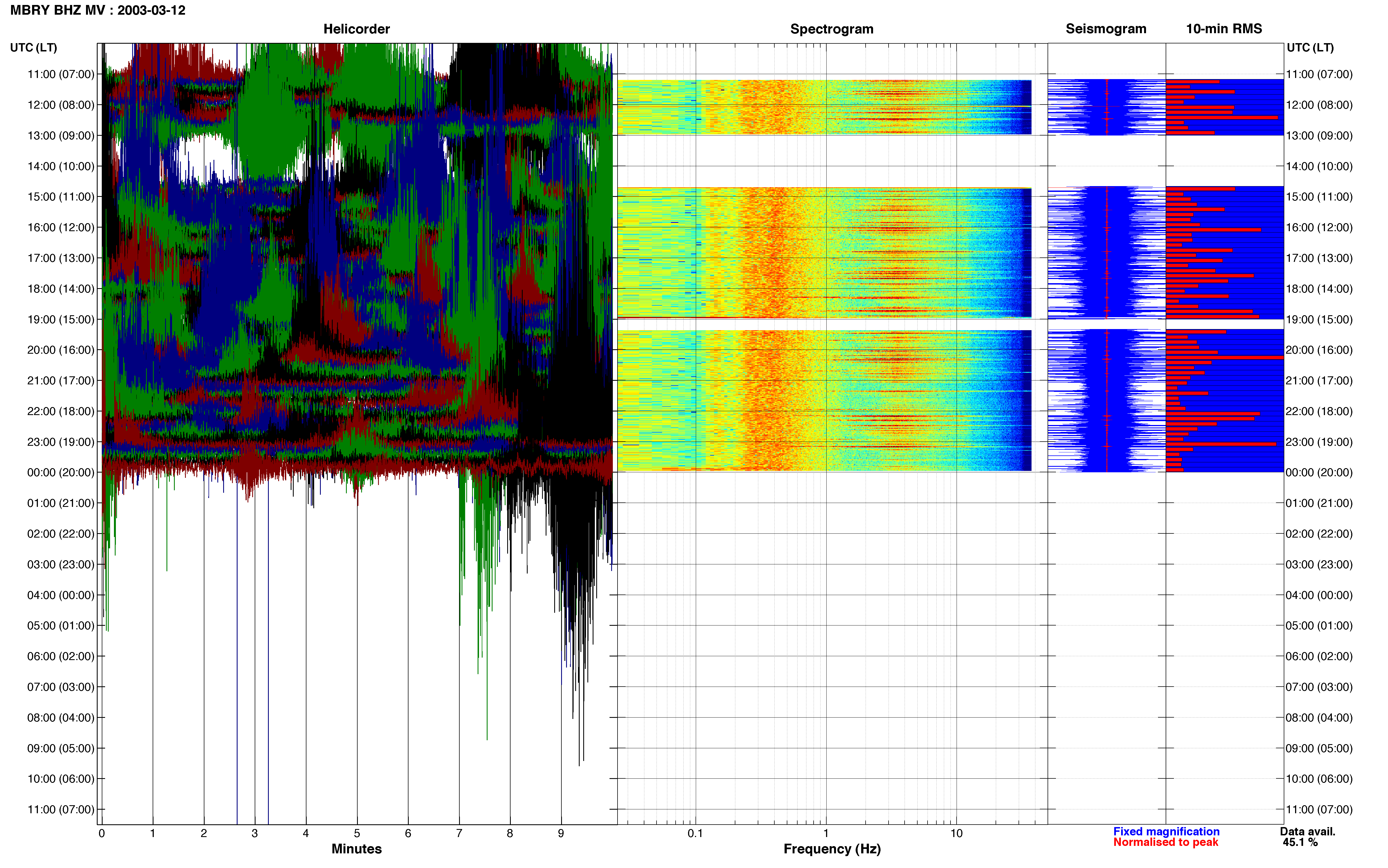The height and width of the screenshot is (868, 1388).
Task: Click the right '02:00 (22:00)' time label
Action: (x=1319, y=534)
